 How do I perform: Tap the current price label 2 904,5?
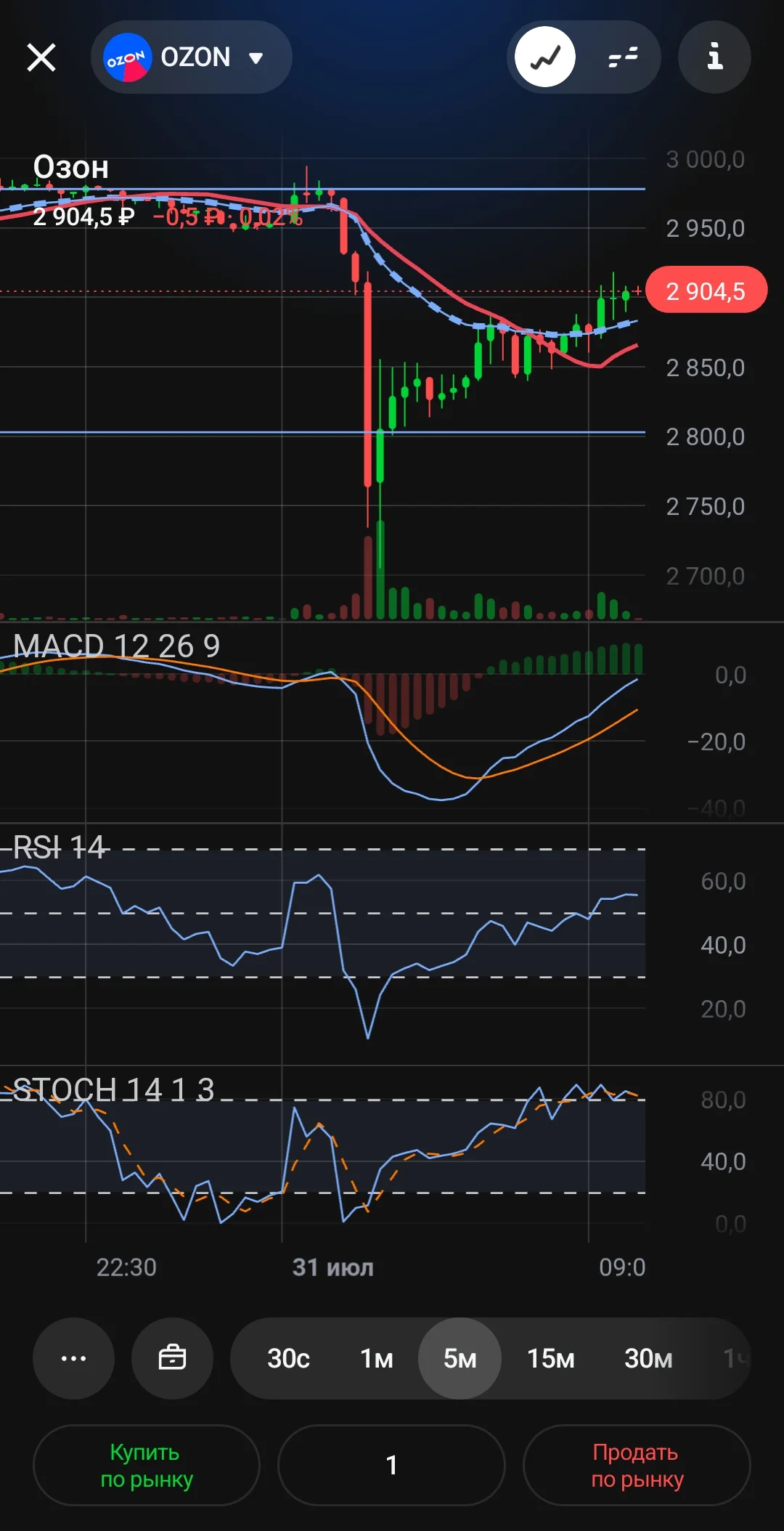[x=706, y=291]
